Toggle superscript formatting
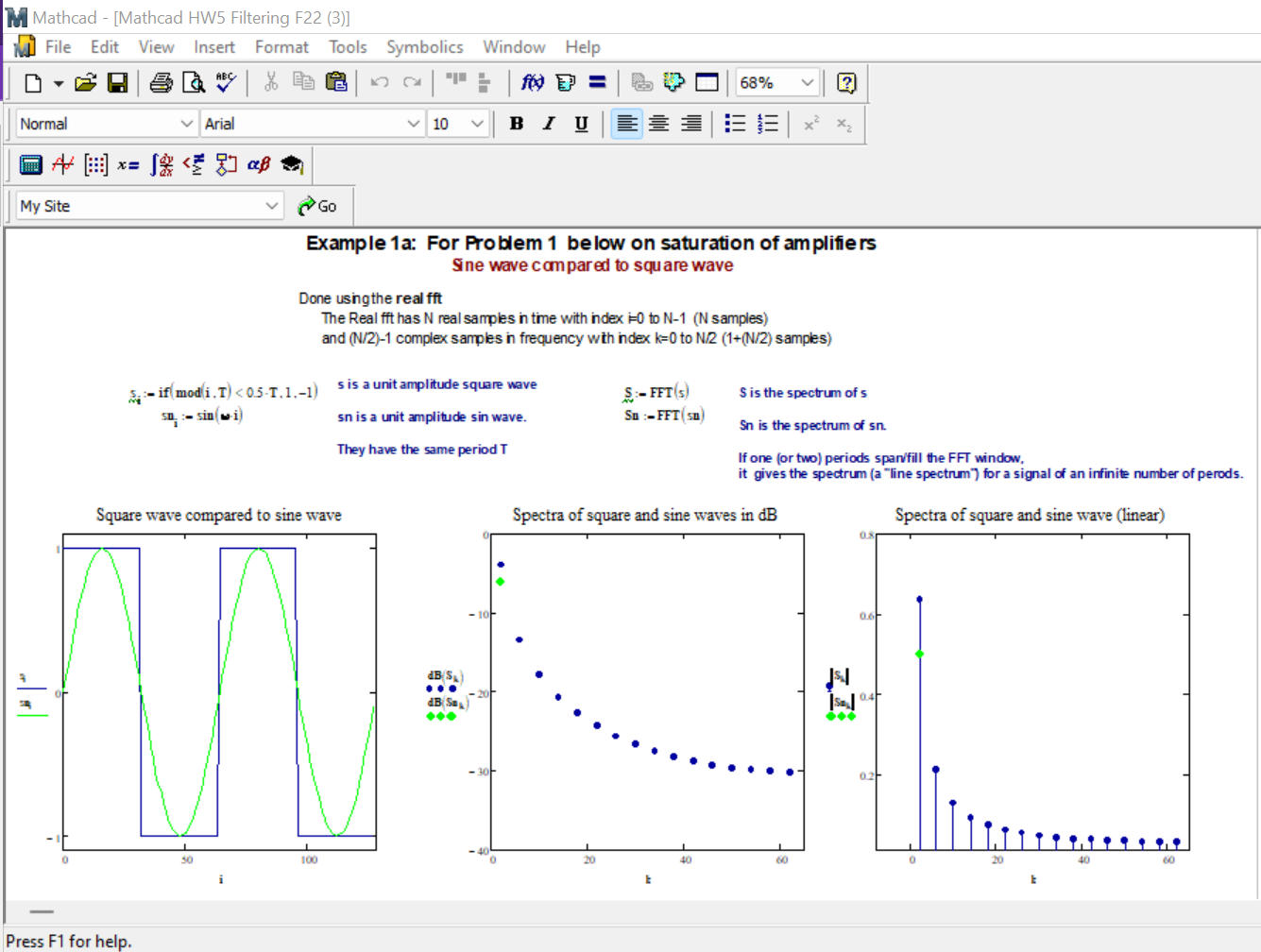The image size is (1261, 952). click(811, 124)
